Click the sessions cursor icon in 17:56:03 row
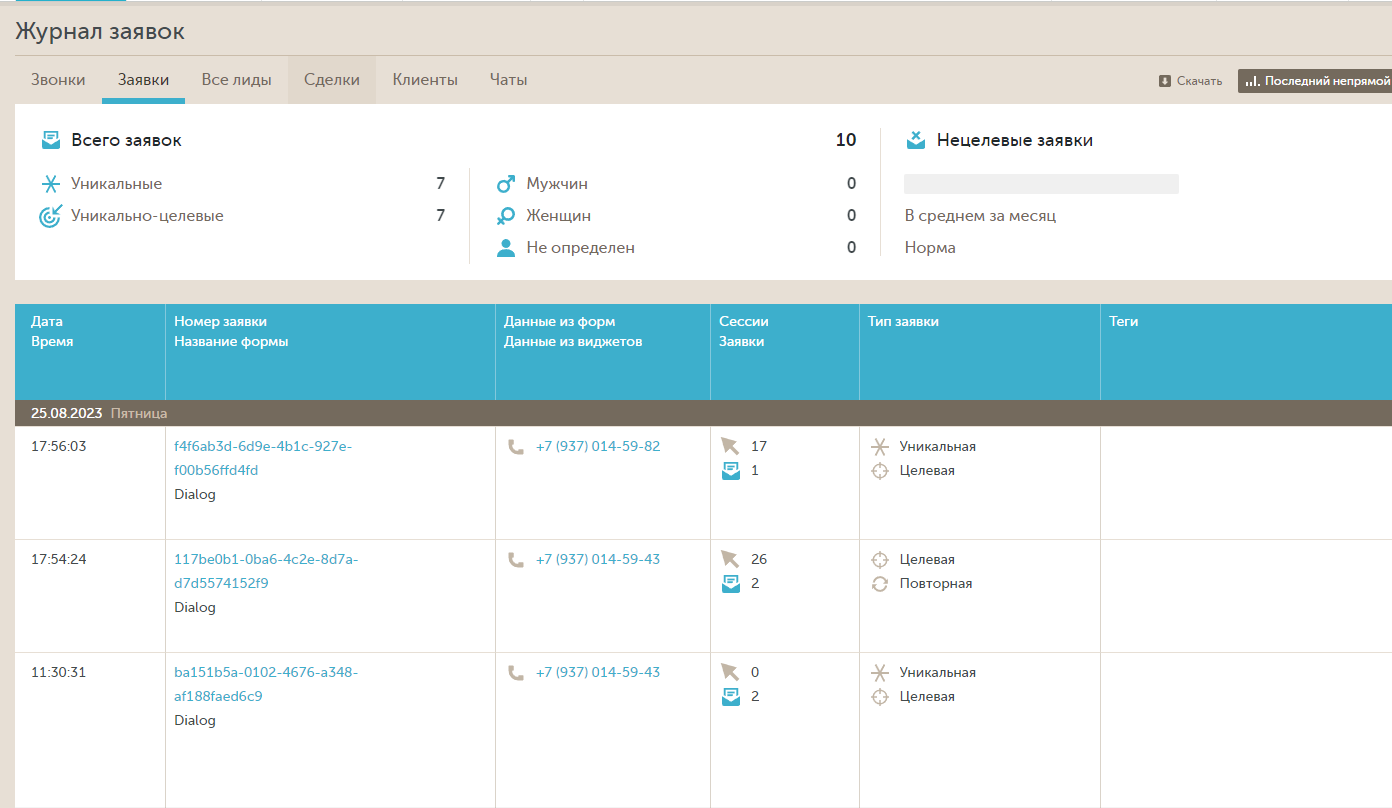 coord(730,447)
